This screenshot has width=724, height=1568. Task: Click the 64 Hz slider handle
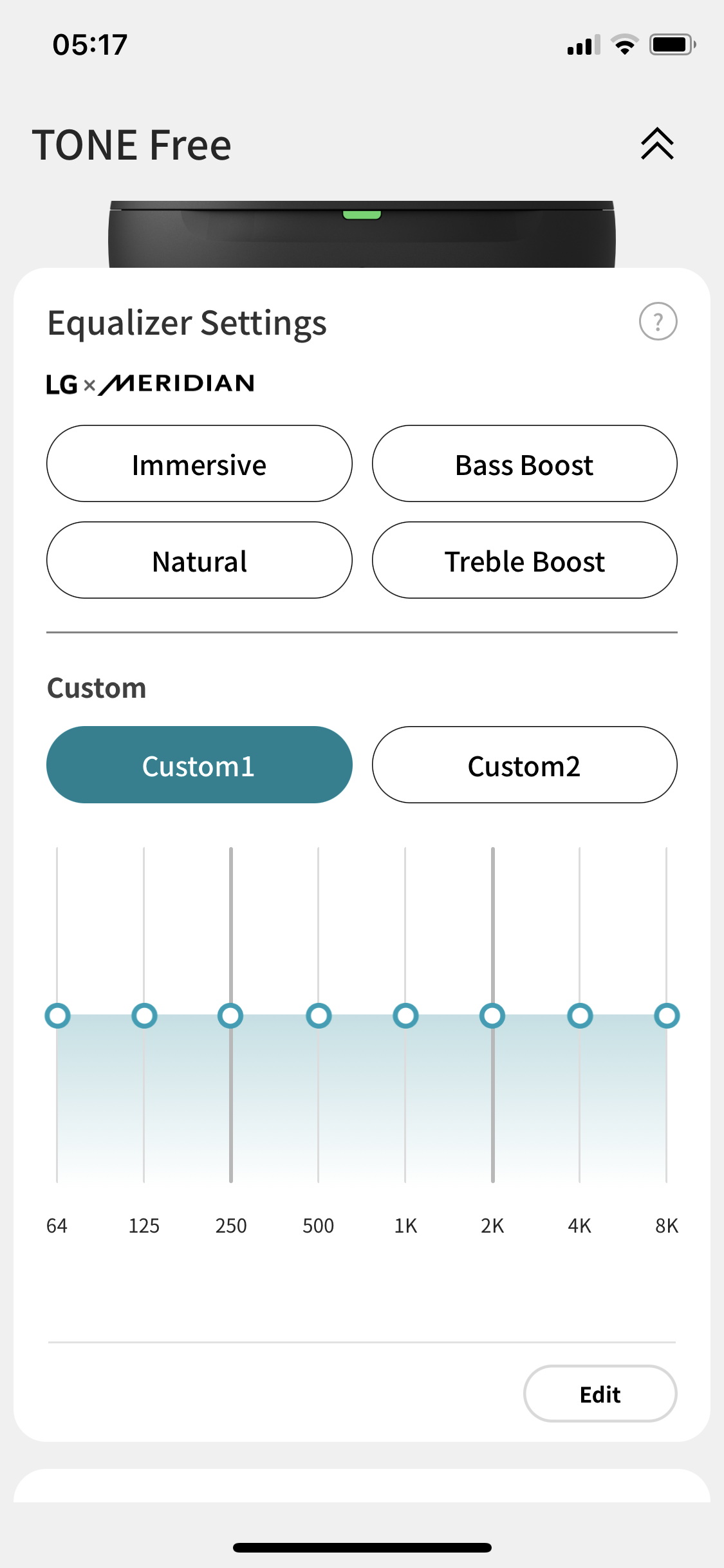[x=57, y=1016]
